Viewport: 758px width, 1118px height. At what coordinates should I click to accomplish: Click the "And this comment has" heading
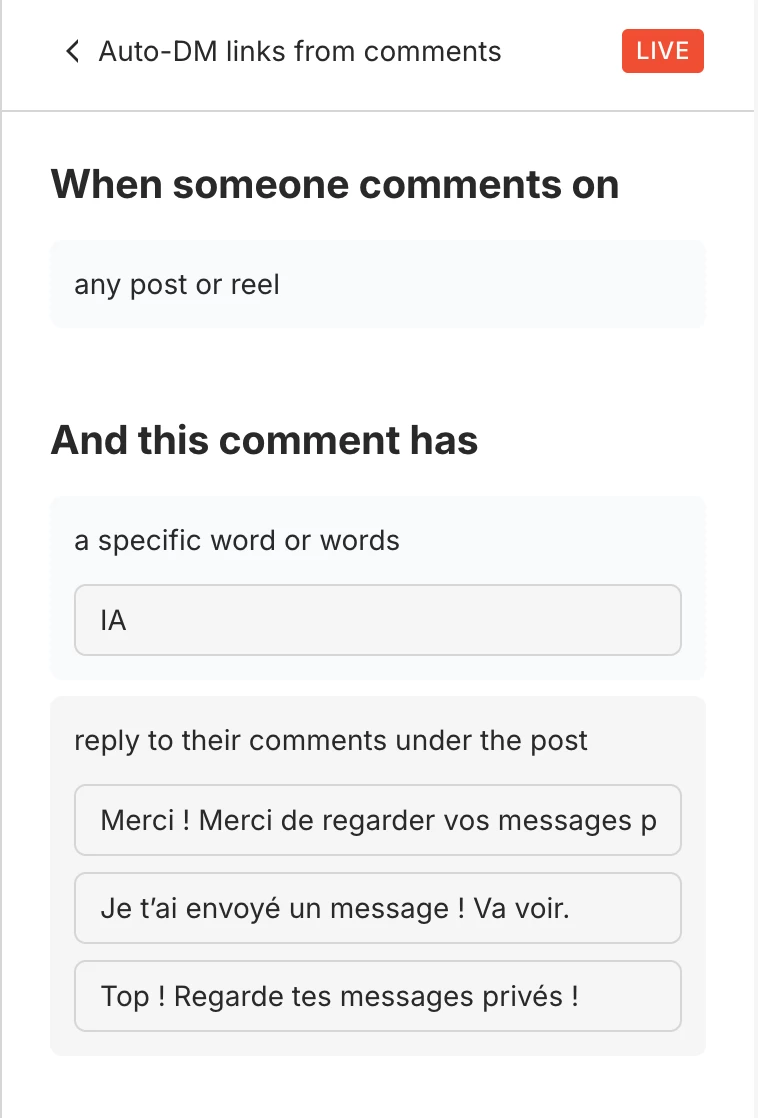pyautogui.click(x=265, y=440)
